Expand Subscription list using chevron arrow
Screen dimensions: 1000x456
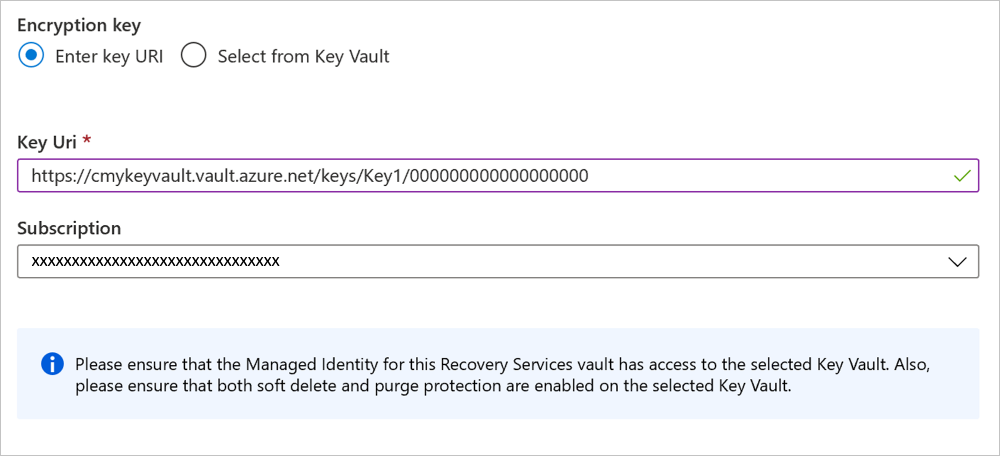[957, 261]
